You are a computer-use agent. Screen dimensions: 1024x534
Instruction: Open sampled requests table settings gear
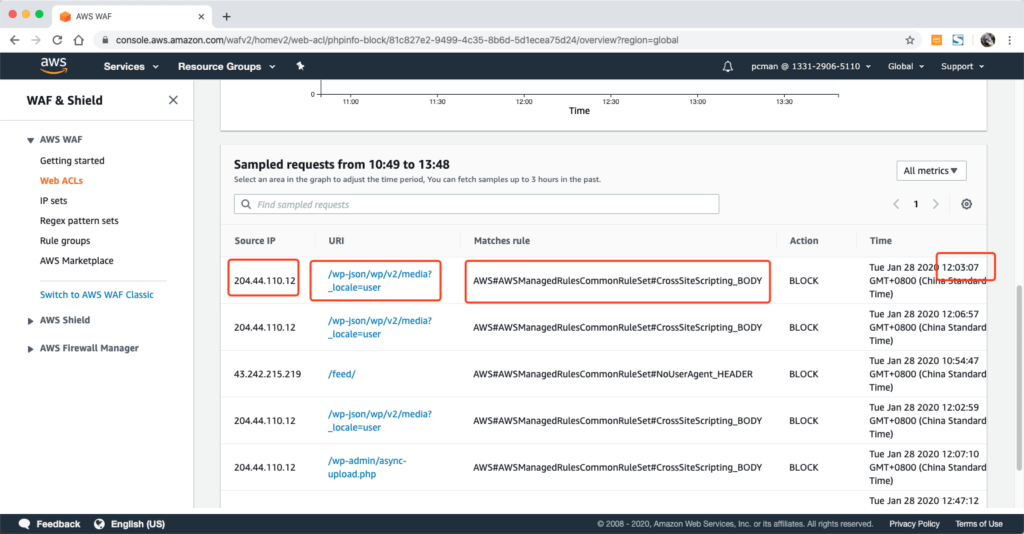[967, 204]
